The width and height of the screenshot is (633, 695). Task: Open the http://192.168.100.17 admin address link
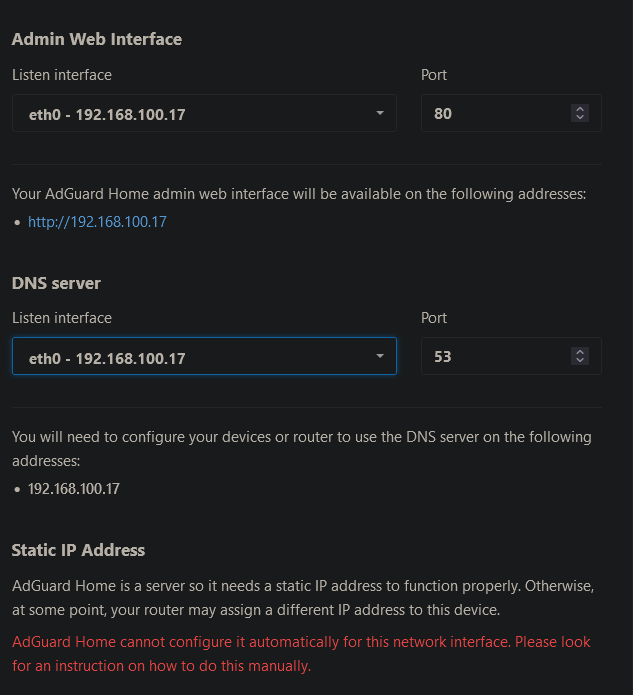pyautogui.click(x=97, y=222)
